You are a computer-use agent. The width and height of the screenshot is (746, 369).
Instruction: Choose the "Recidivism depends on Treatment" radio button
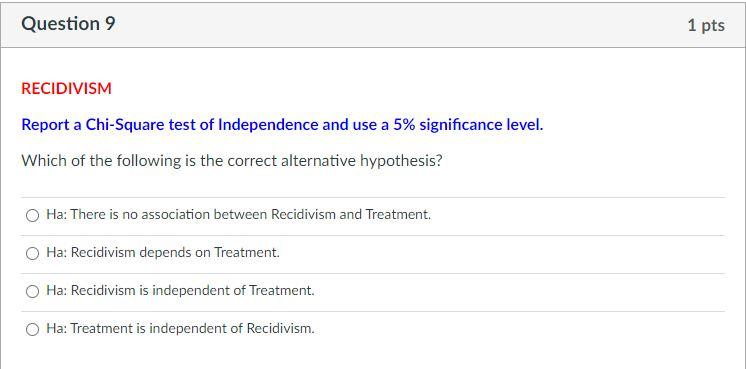32,254
